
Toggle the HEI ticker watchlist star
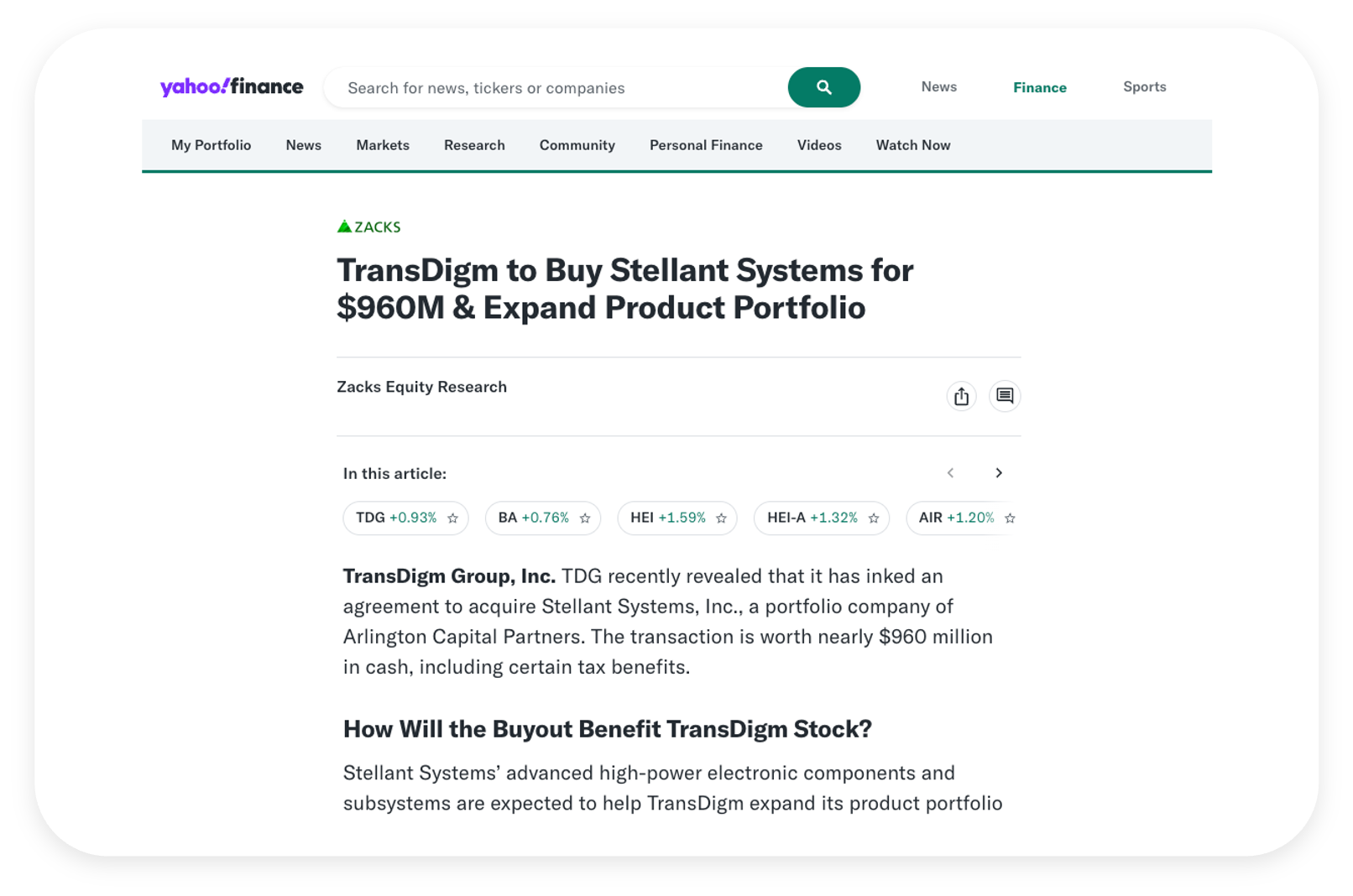click(x=721, y=518)
